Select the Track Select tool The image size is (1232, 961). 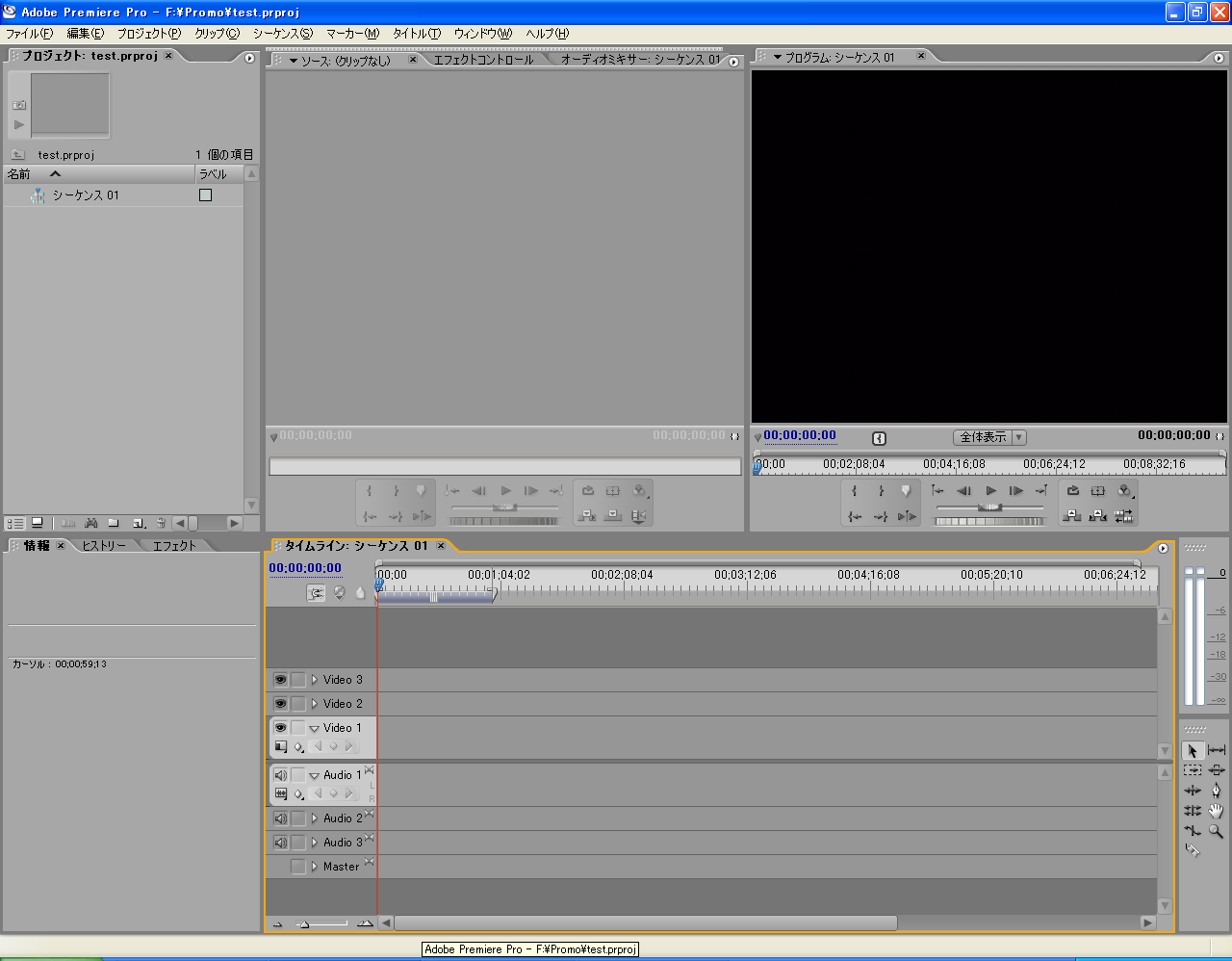pos(1193,770)
